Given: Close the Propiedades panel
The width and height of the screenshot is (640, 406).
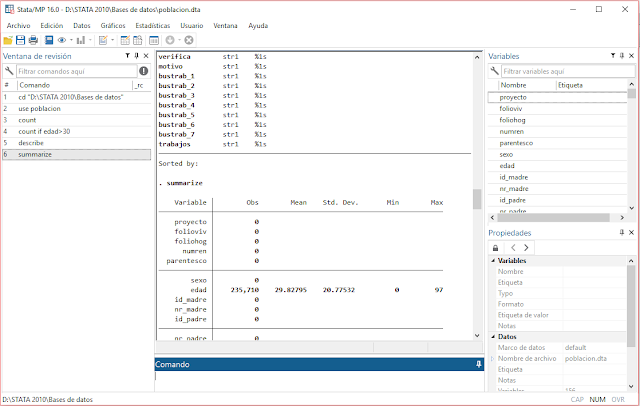Looking at the screenshot, I should [x=631, y=233].
